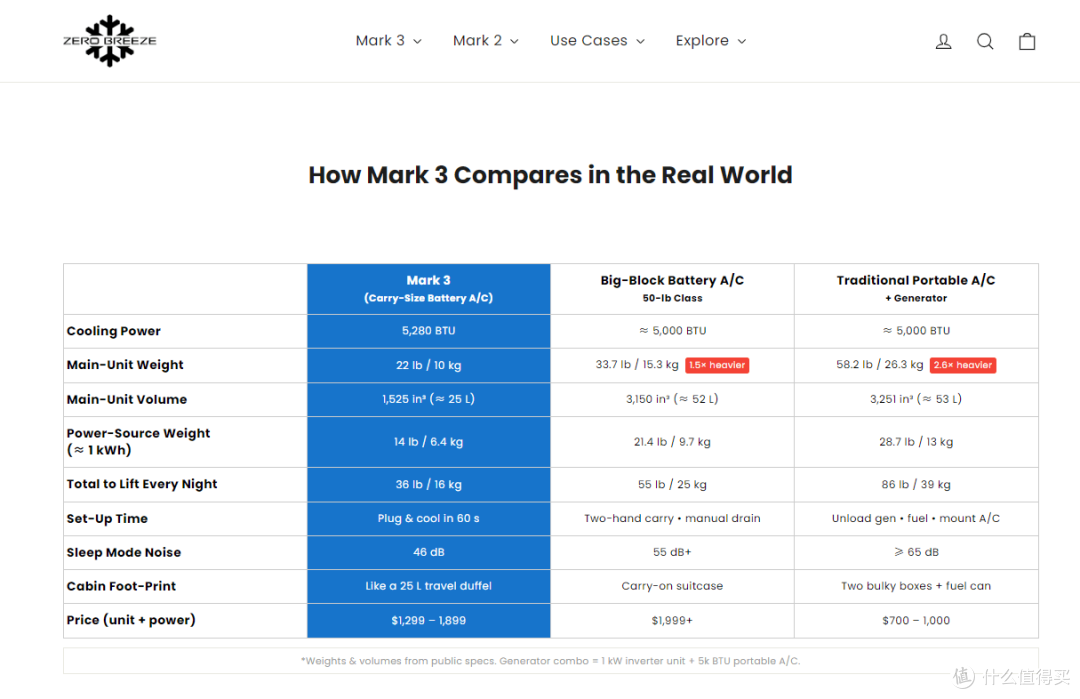The image size is (1080, 699).
Task: Click the "3,150 in³ (≈ 52 L)" cell
Action: click(672, 399)
